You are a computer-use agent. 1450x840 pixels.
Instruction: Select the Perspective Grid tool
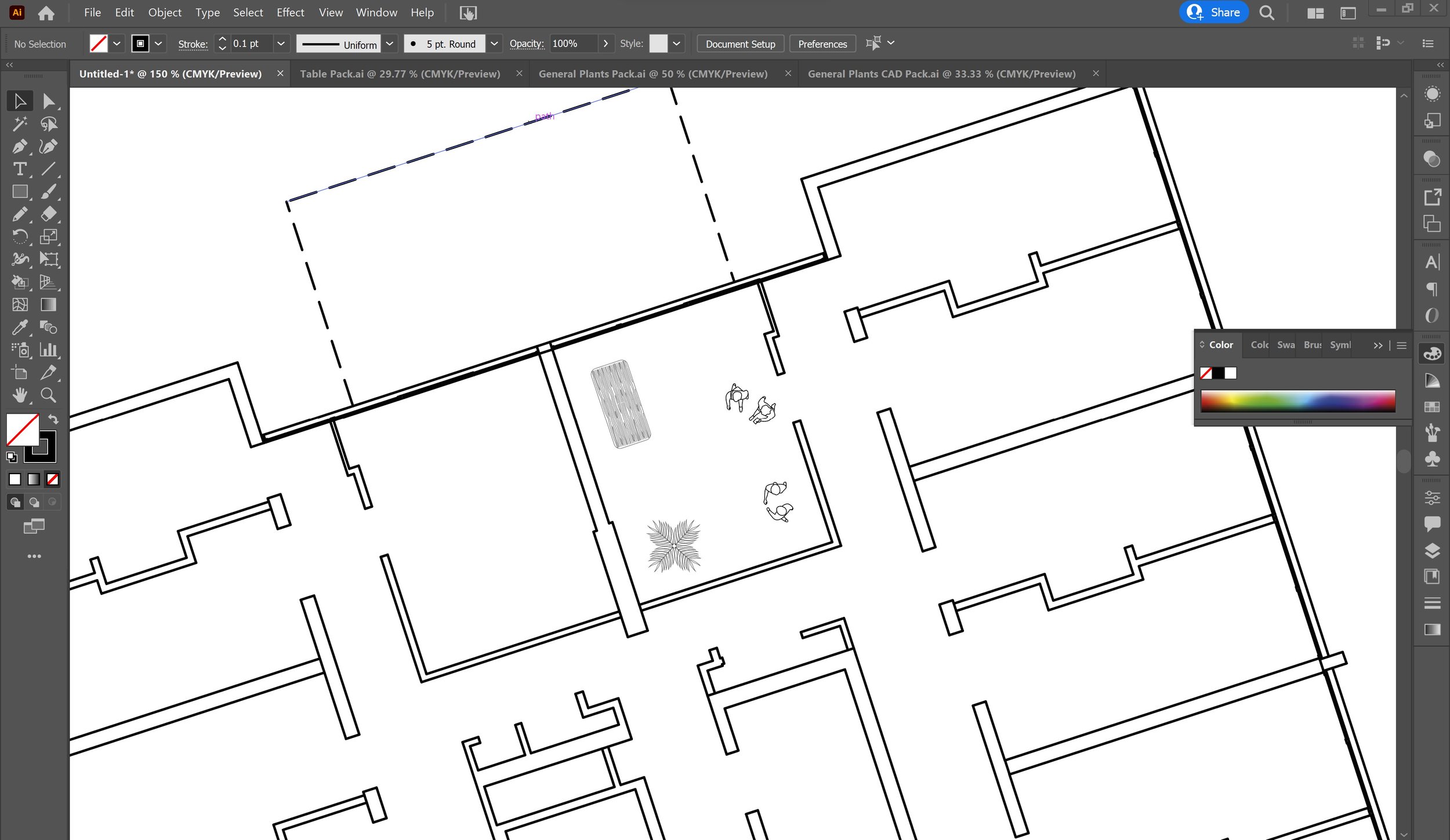pyautogui.click(x=49, y=282)
